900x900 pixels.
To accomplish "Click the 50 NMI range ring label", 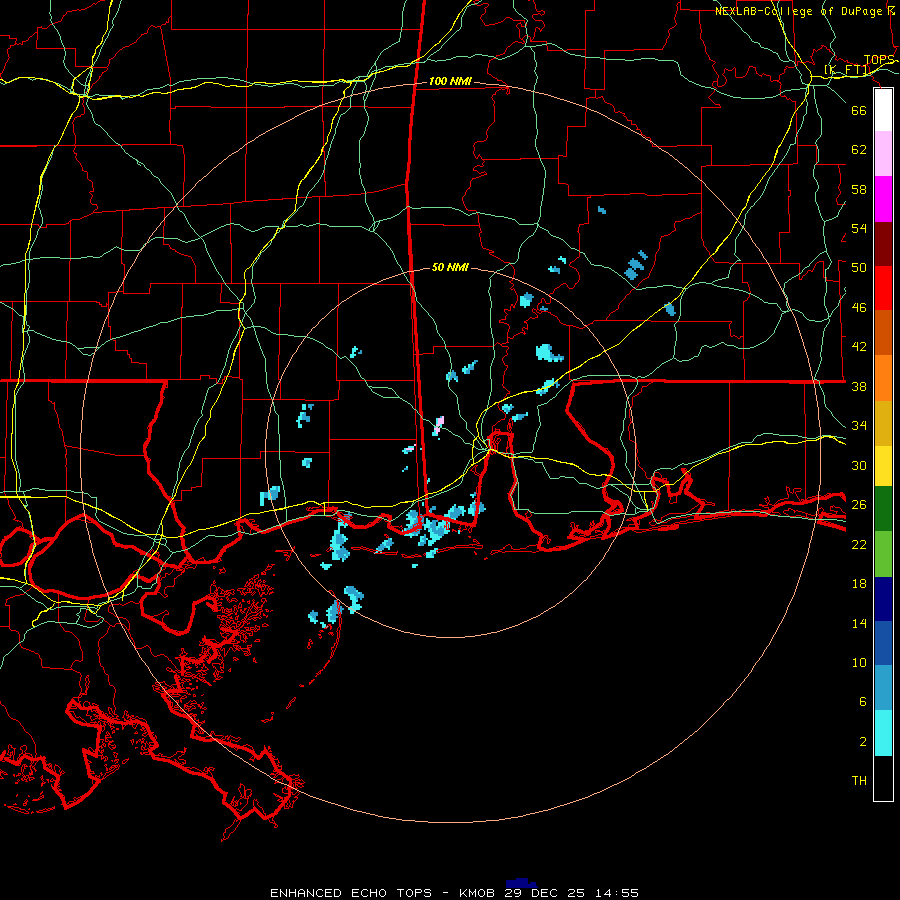I will point(450,267).
